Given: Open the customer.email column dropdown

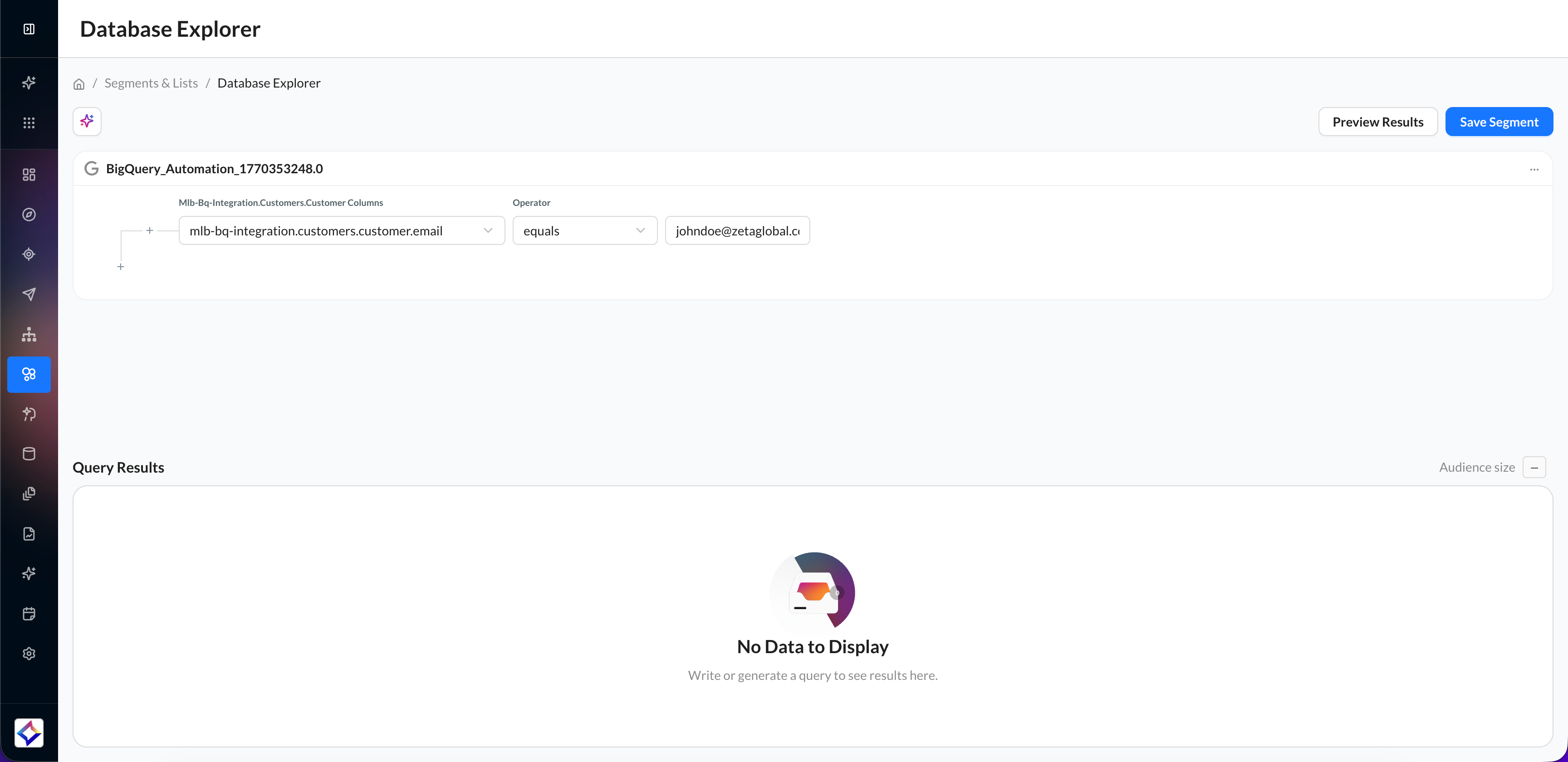Looking at the screenshot, I should 342,231.
